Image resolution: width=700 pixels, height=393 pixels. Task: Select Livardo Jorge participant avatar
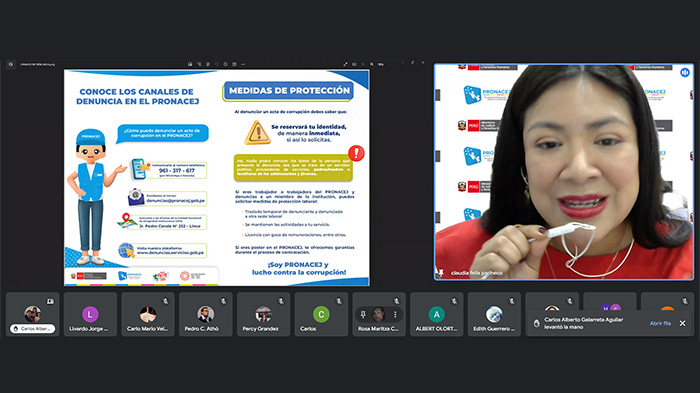(90, 314)
